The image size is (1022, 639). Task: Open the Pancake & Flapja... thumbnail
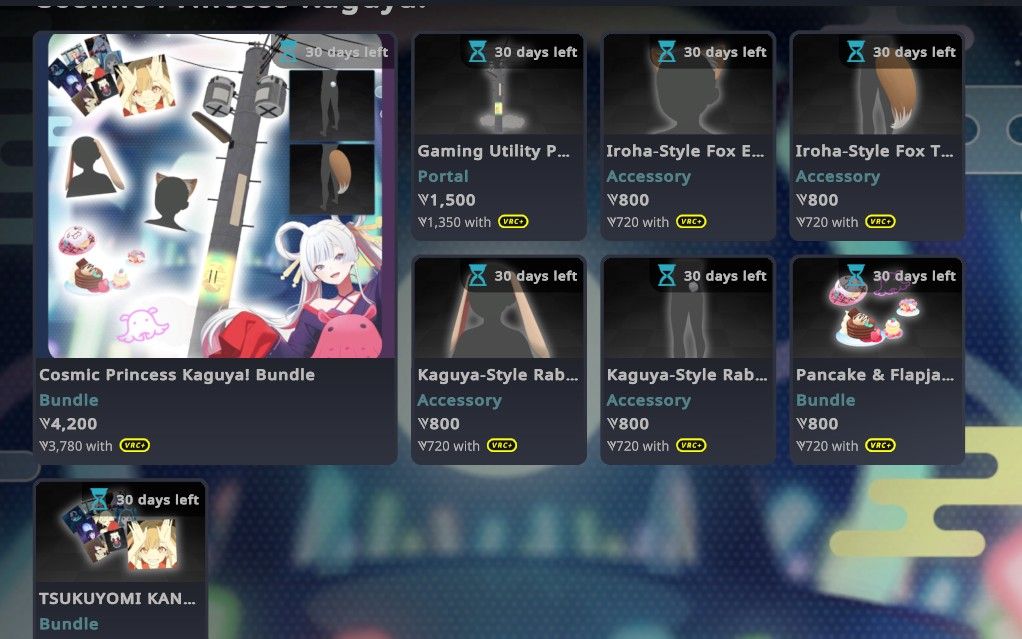(877, 308)
